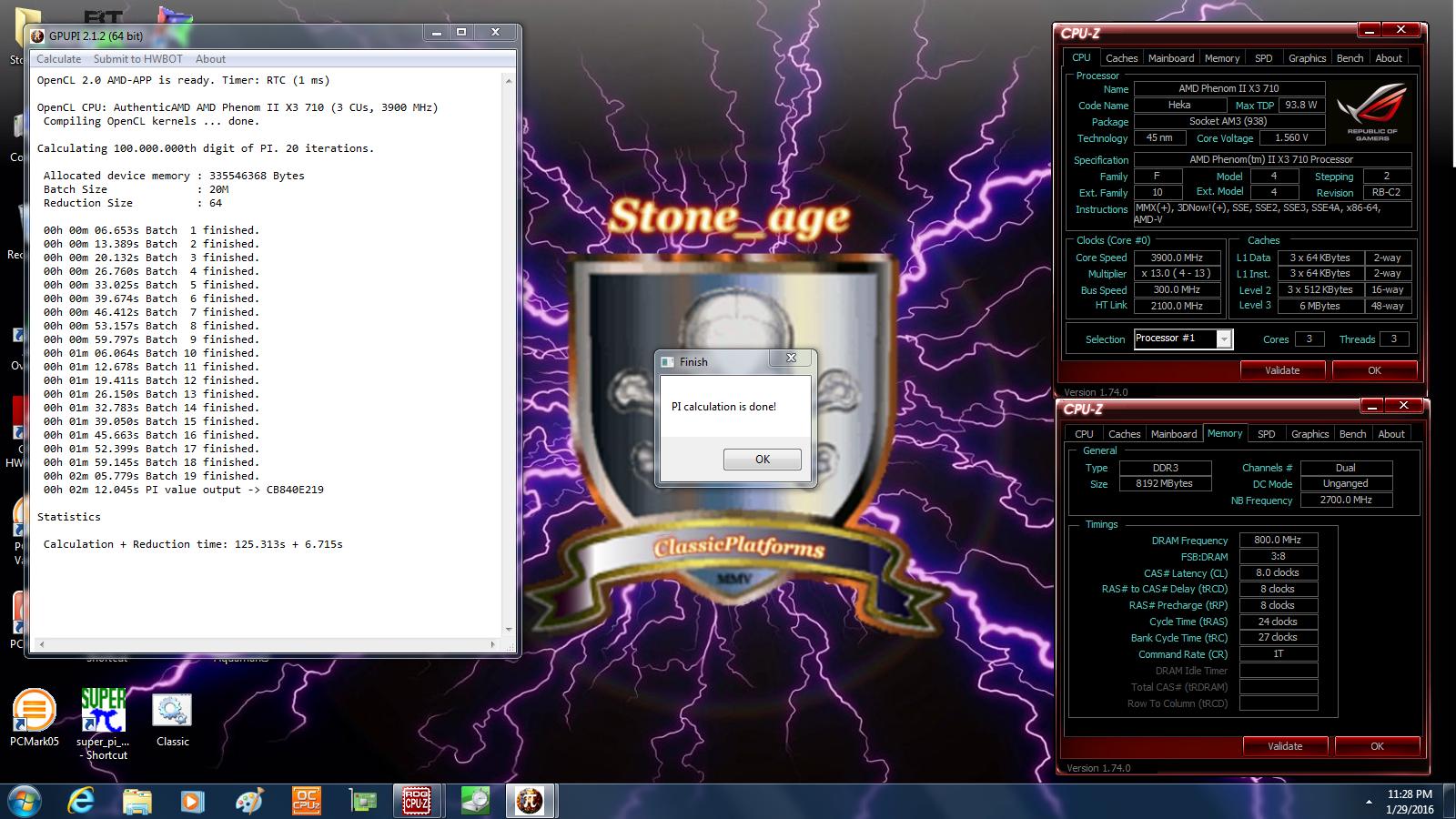Open Submit to HWBOT menu
Screen dimensions: 1456x819
click(x=137, y=58)
